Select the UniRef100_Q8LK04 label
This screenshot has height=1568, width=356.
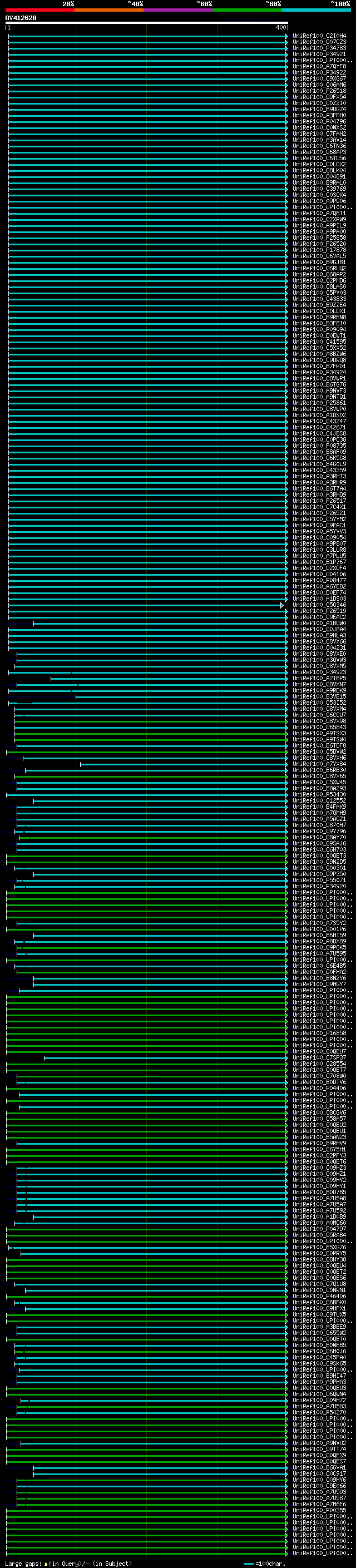click(x=319, y=170)
